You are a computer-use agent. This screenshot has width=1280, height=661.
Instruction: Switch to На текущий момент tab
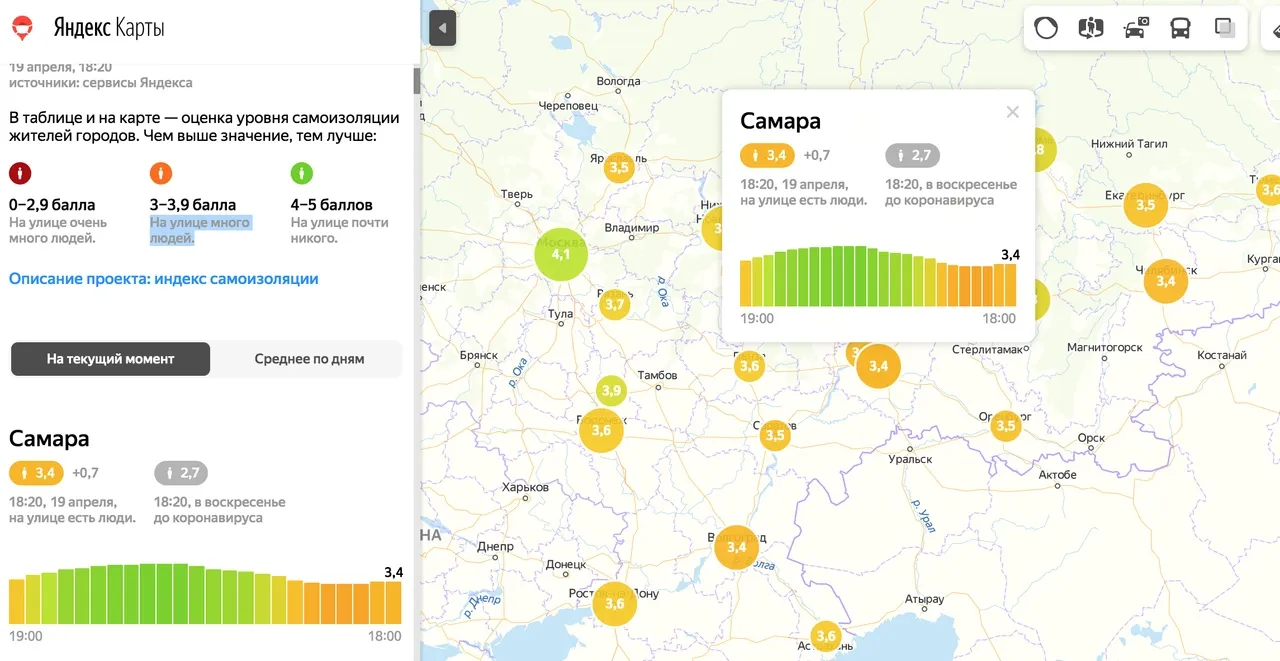[x=110, y=359]
